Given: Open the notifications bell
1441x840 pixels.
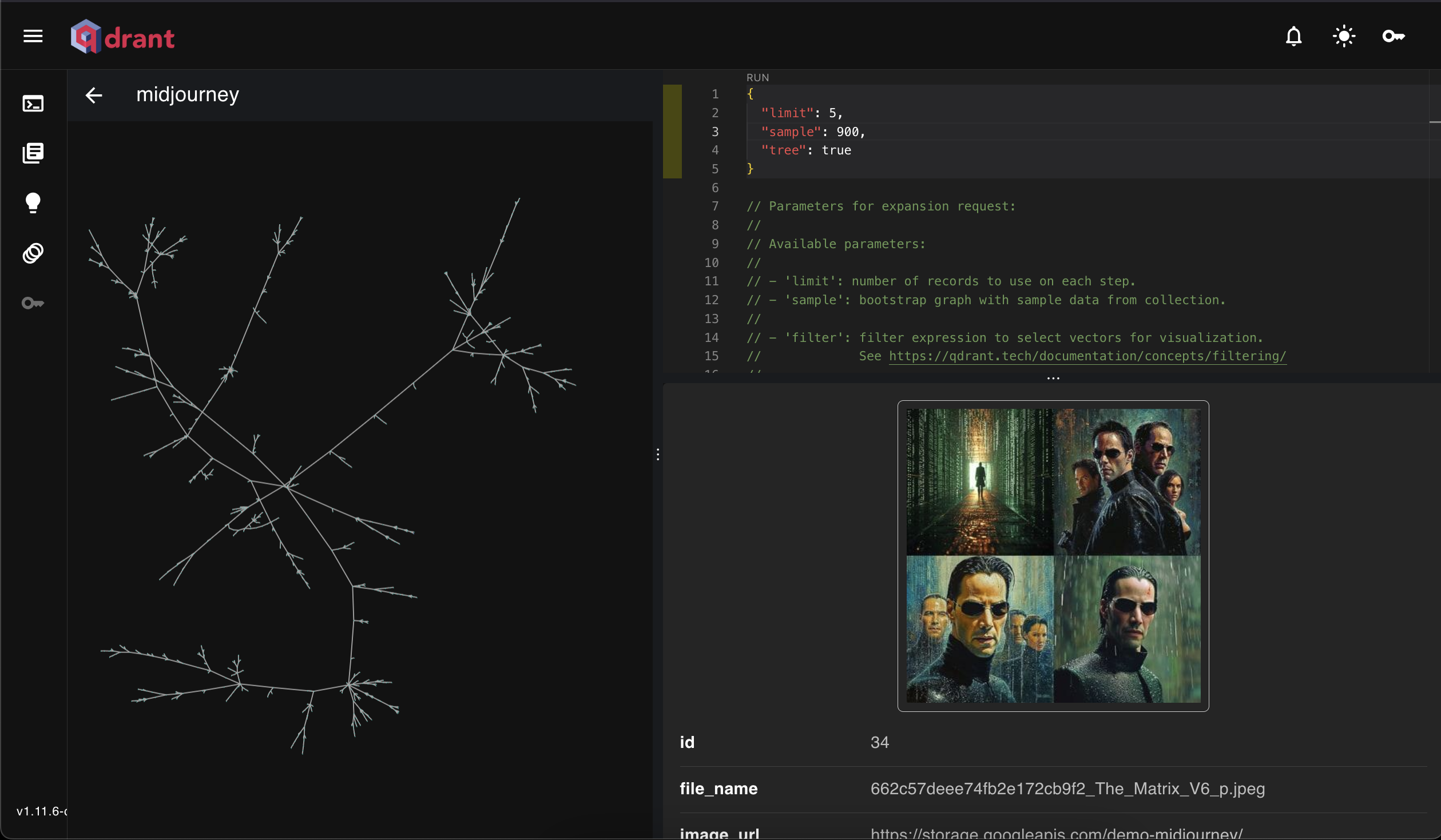Looking at the screenshot, I should [x=1293, y=36].
